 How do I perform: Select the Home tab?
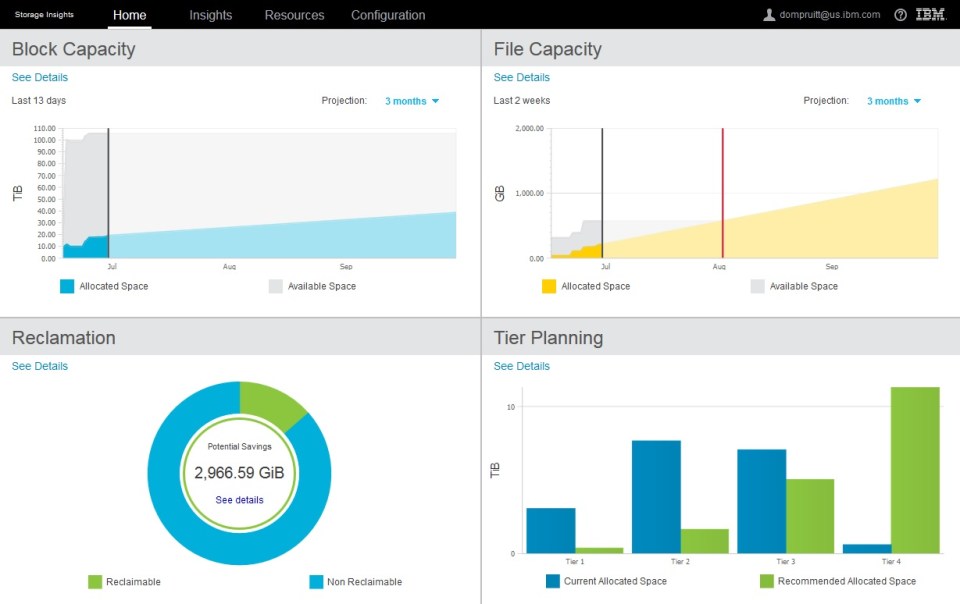coord(130,15)
